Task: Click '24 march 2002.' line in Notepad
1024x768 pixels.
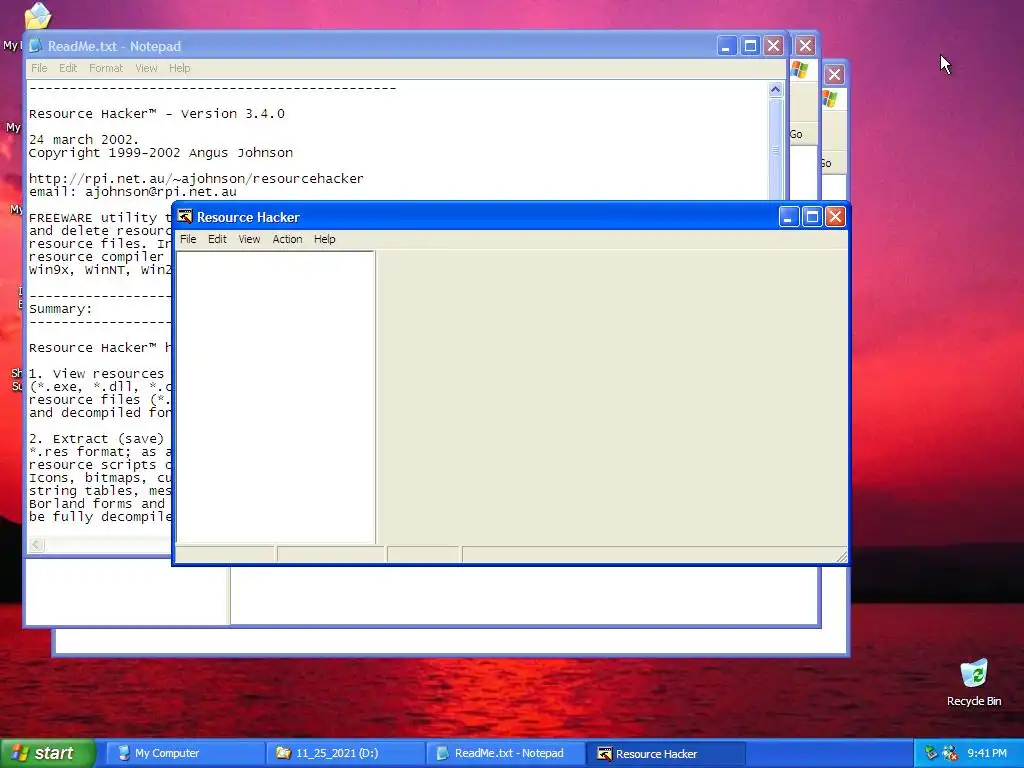Action: pos(84,139)
